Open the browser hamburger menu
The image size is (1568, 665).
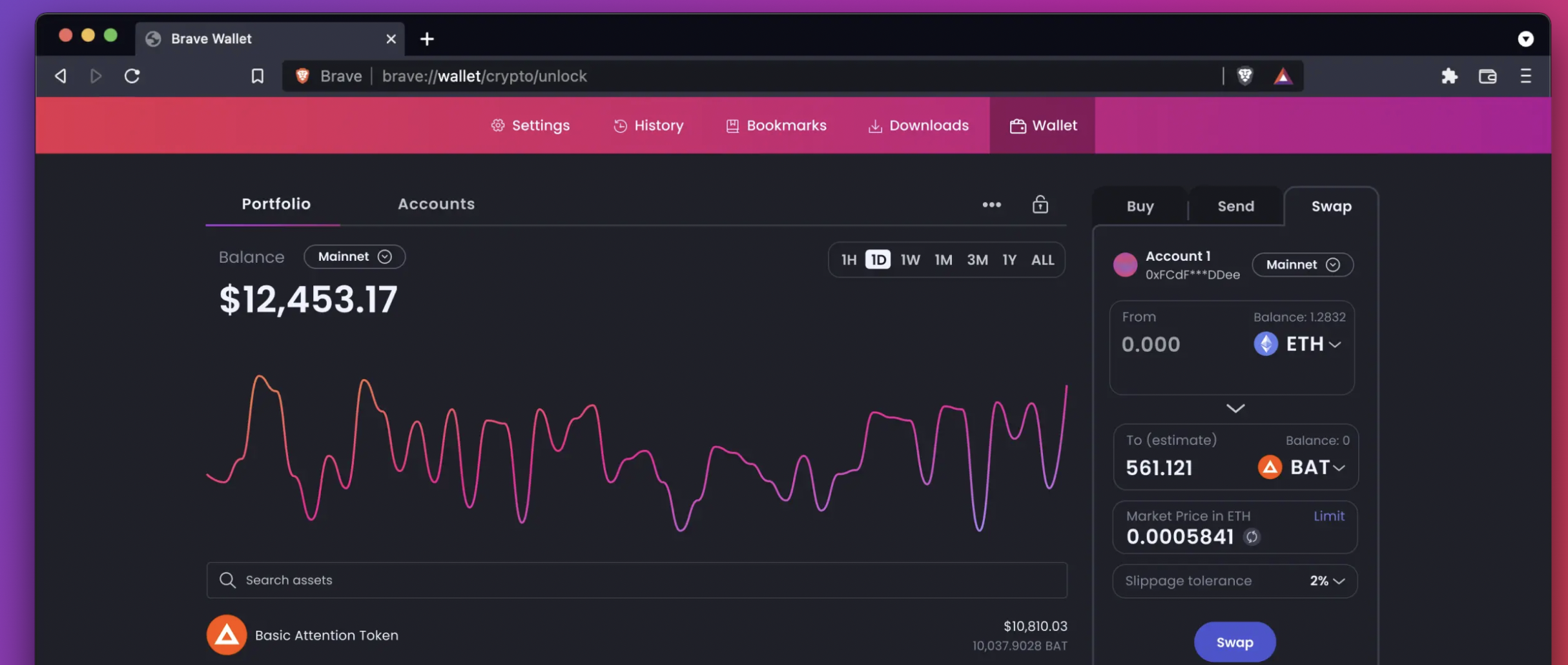click(x=1526, y=76)
